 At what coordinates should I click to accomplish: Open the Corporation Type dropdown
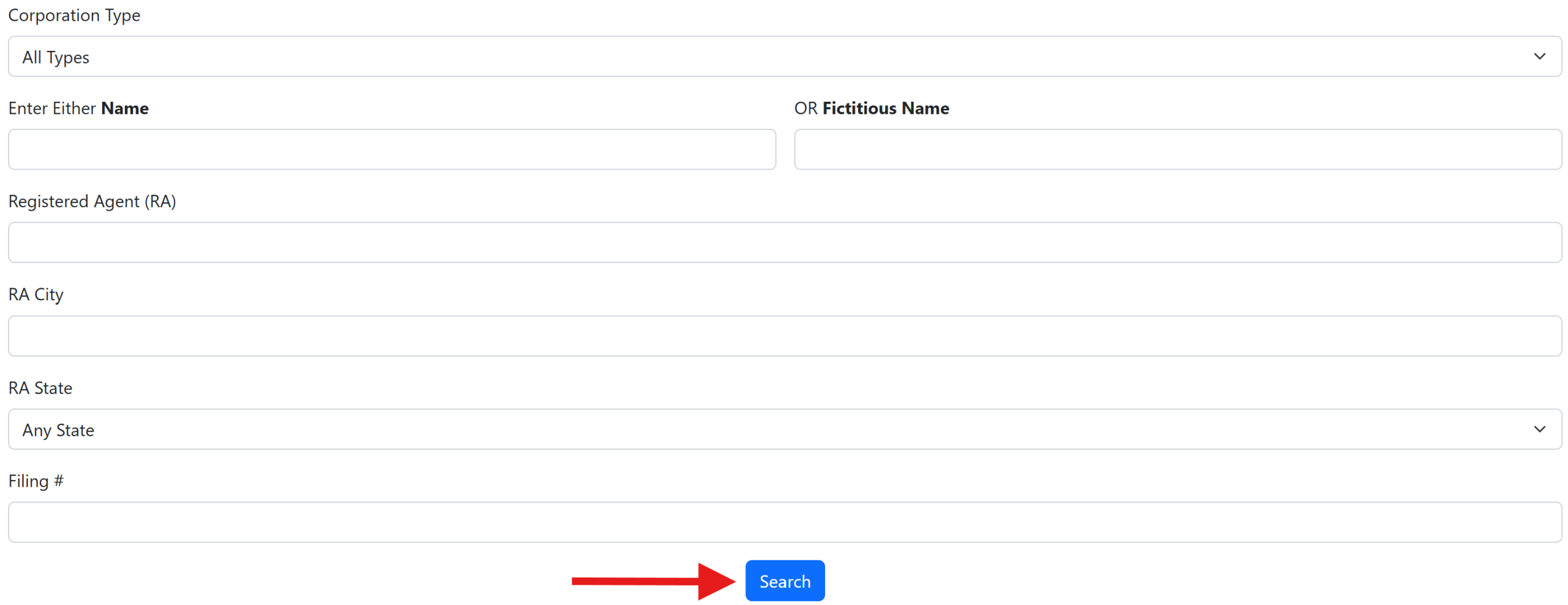[x=785, y=56]
